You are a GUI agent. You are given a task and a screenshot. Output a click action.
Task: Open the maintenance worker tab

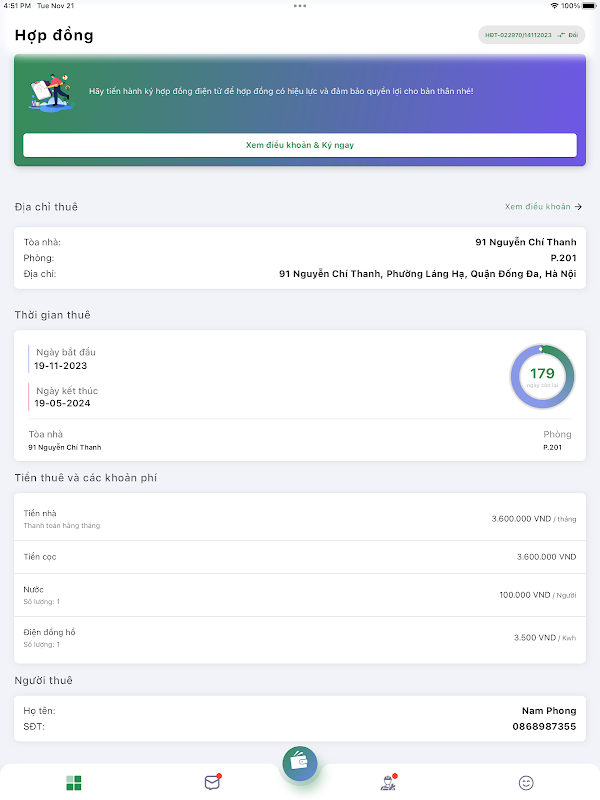pos(388,782)
